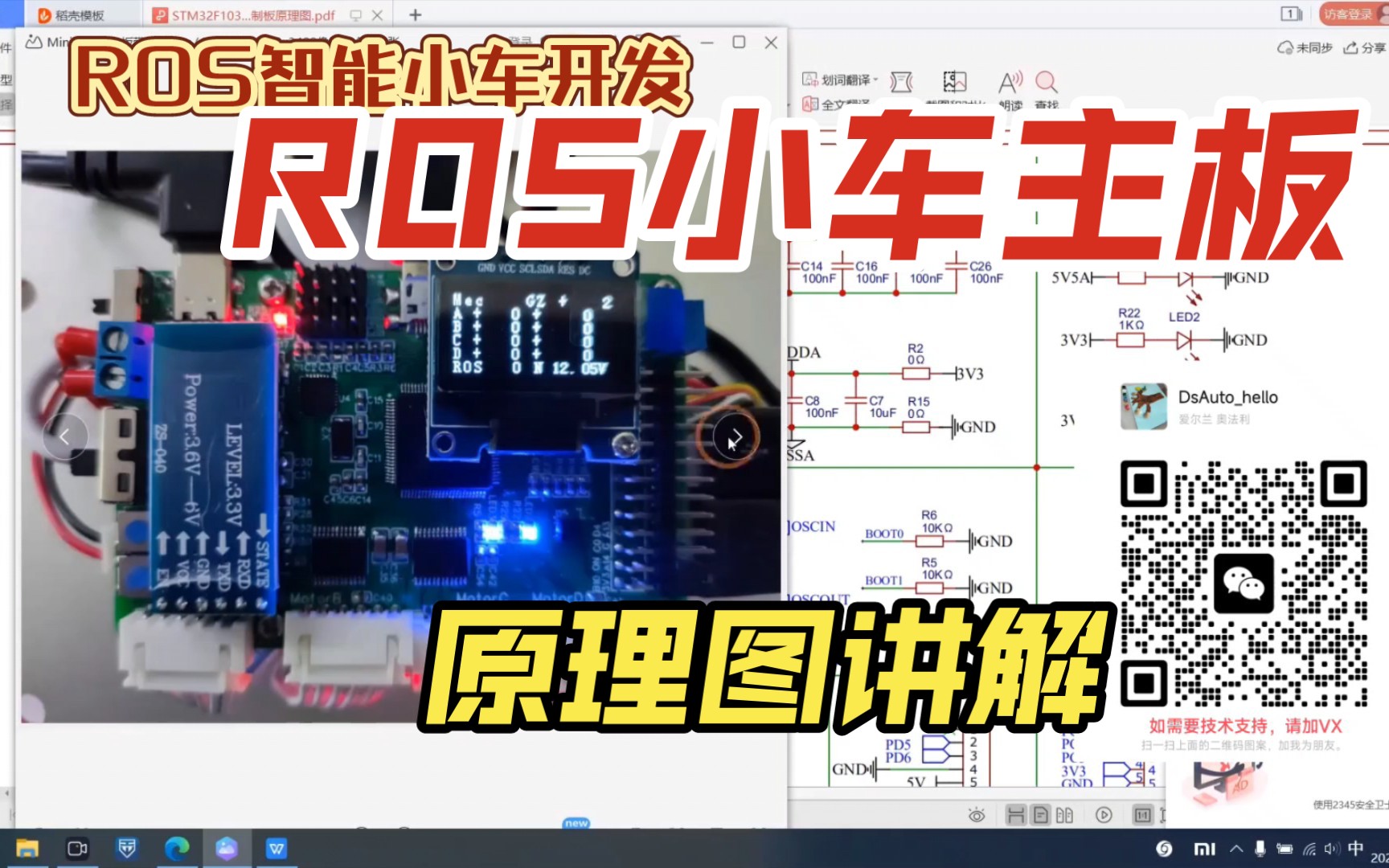Click the screenshot and compare icon
1389x868 pixels.
click(x=954, y=81)
